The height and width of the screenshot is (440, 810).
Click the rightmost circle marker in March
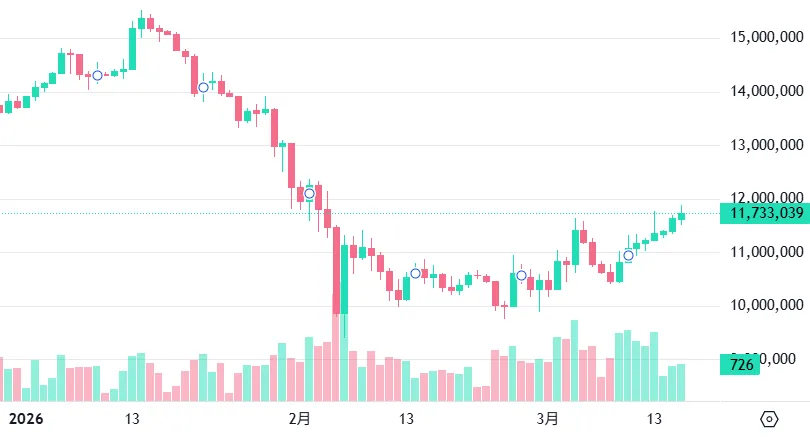coord(628,255)
